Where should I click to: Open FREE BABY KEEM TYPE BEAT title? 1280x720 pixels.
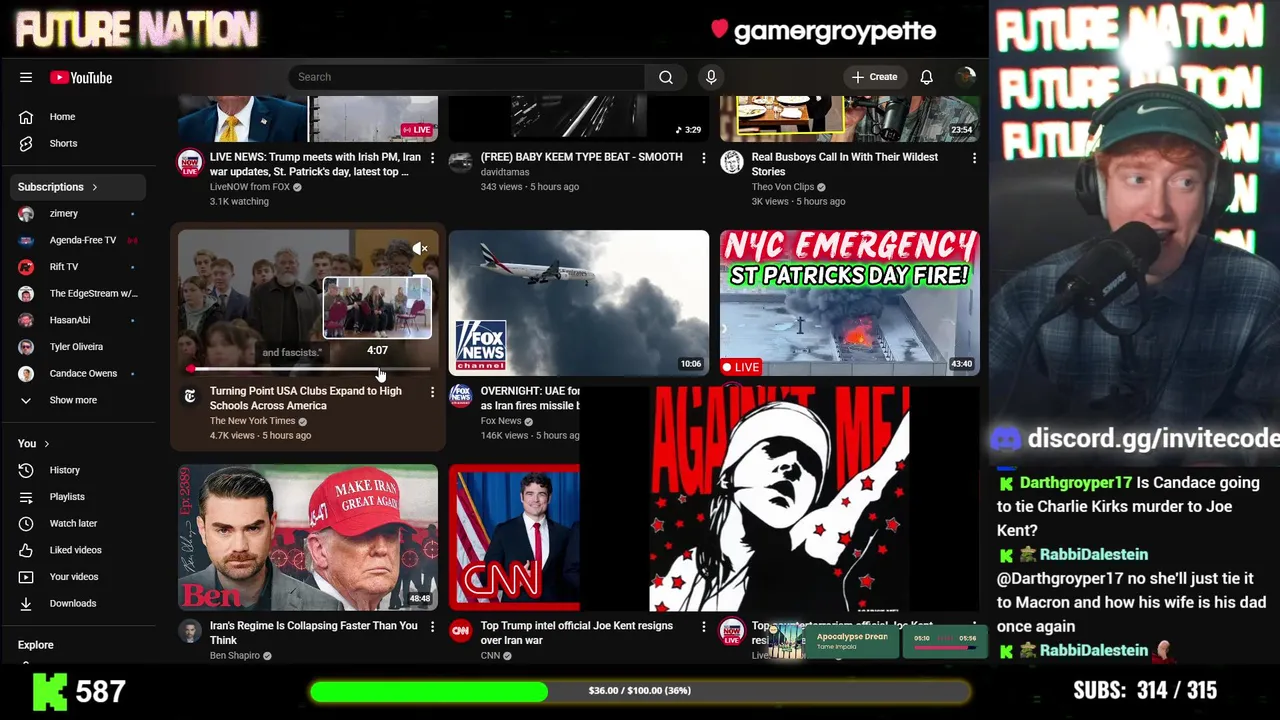581,157
